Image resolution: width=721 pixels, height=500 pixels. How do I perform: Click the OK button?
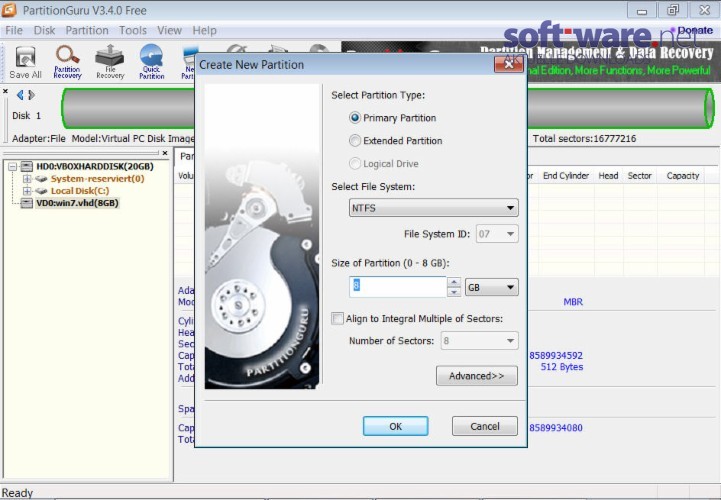click(395, 426)
